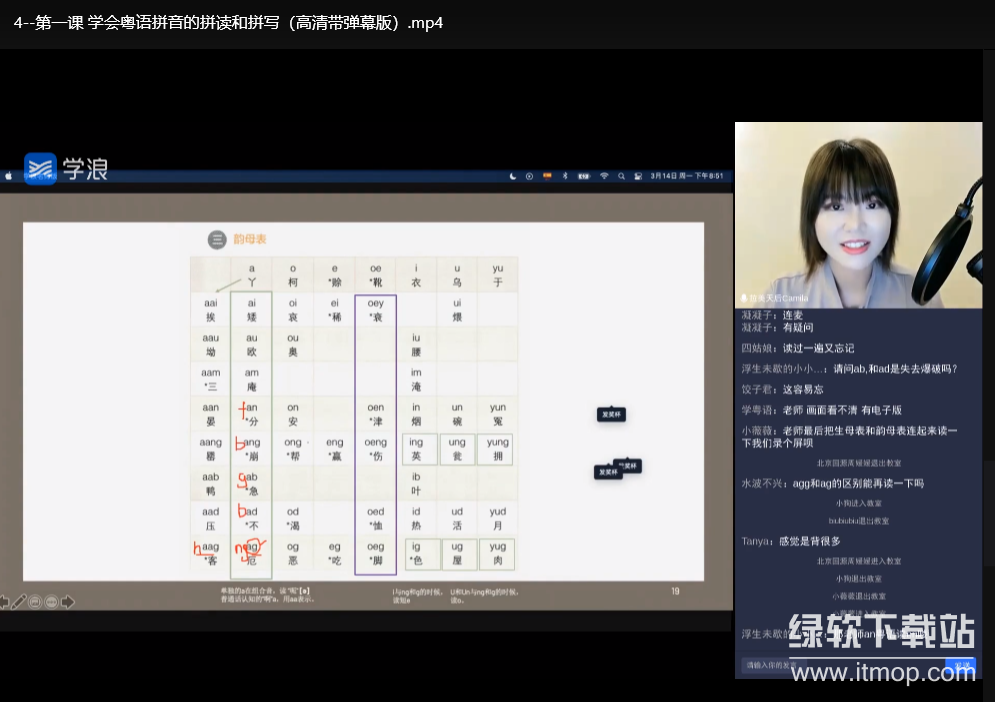
Task: Click the chat message input field
Action: (840, 665)
